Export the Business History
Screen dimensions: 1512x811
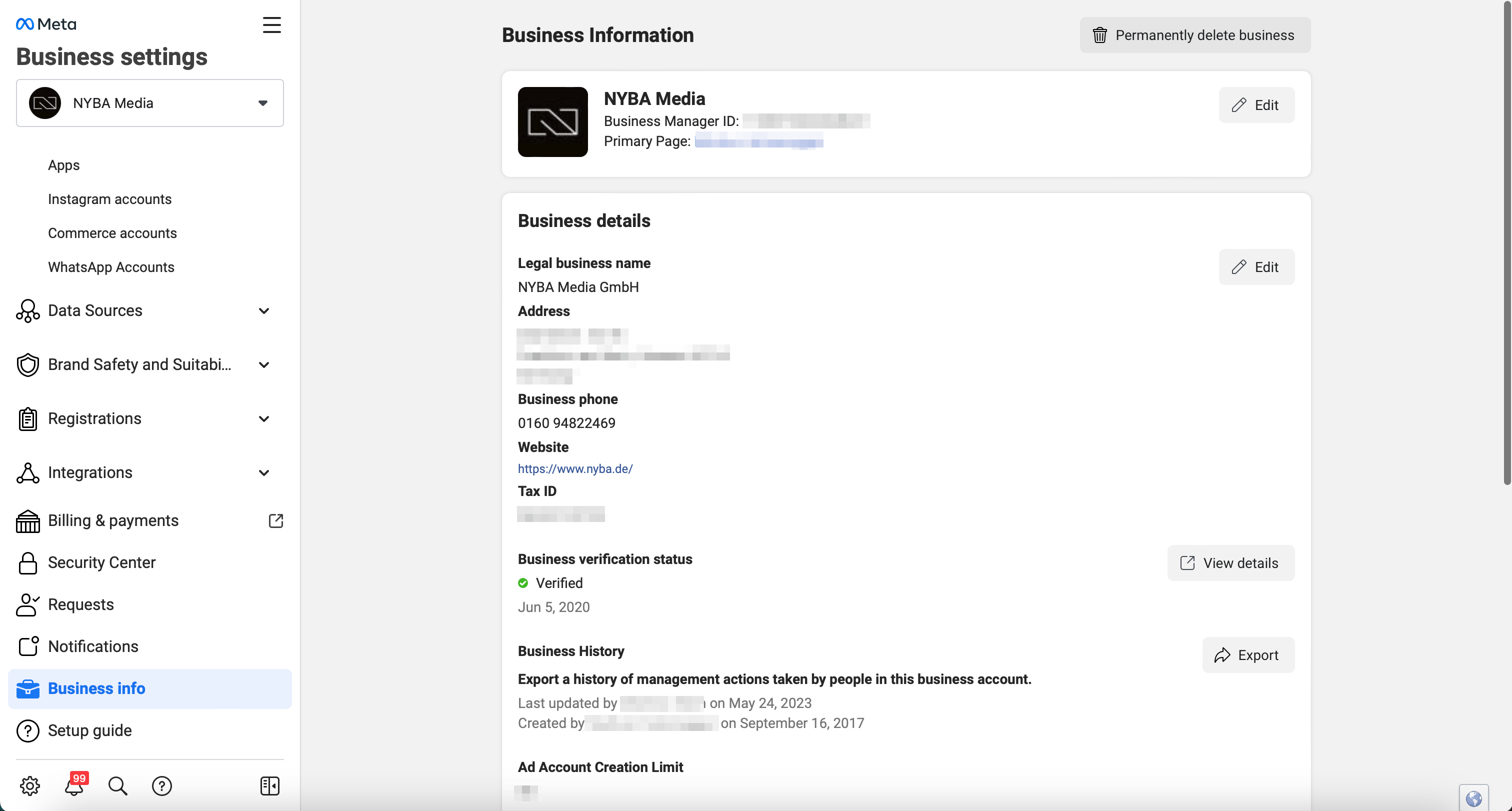point(1248,655)
